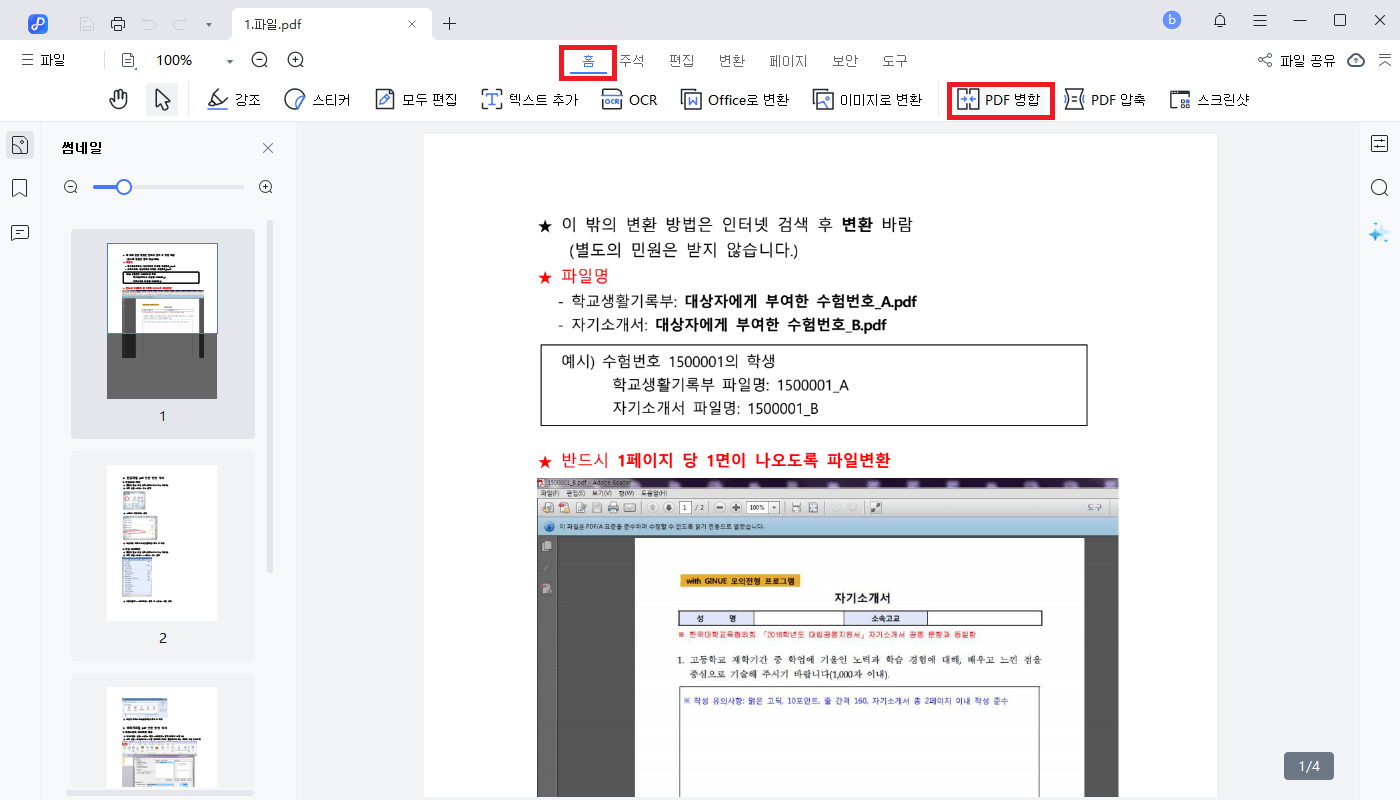1400x800 pixels.
Task: Click the print icon in title bar
Action: pyautogui.click(x=118, y=24)
